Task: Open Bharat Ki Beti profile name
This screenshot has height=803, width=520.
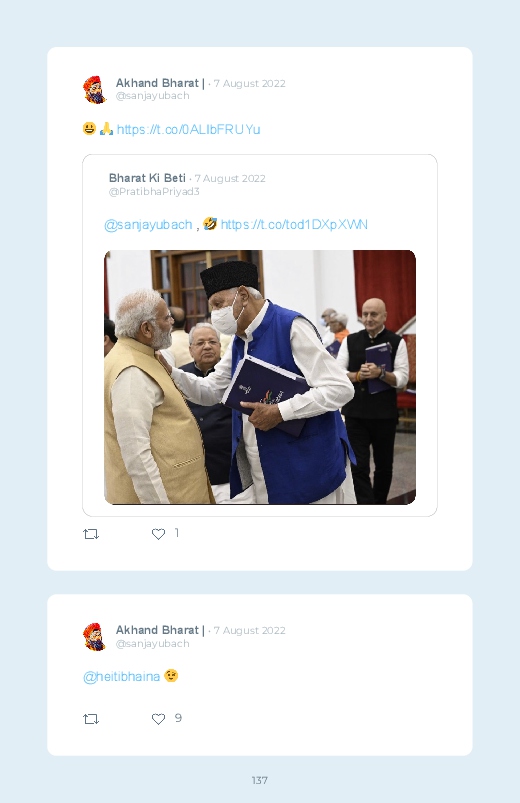Action: click(147, 178)
